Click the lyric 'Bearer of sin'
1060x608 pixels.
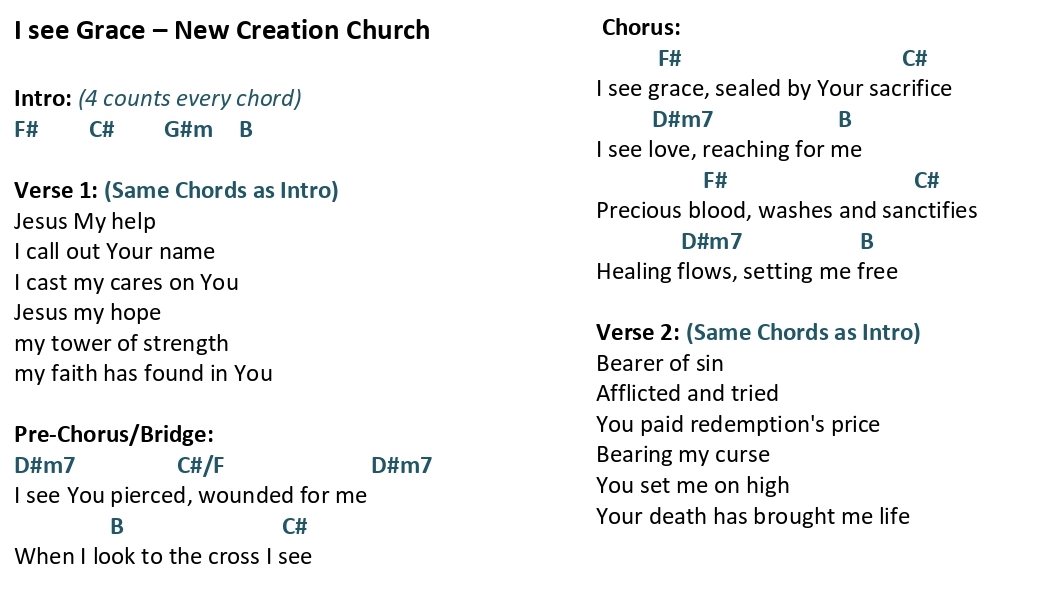coord(660,364)
